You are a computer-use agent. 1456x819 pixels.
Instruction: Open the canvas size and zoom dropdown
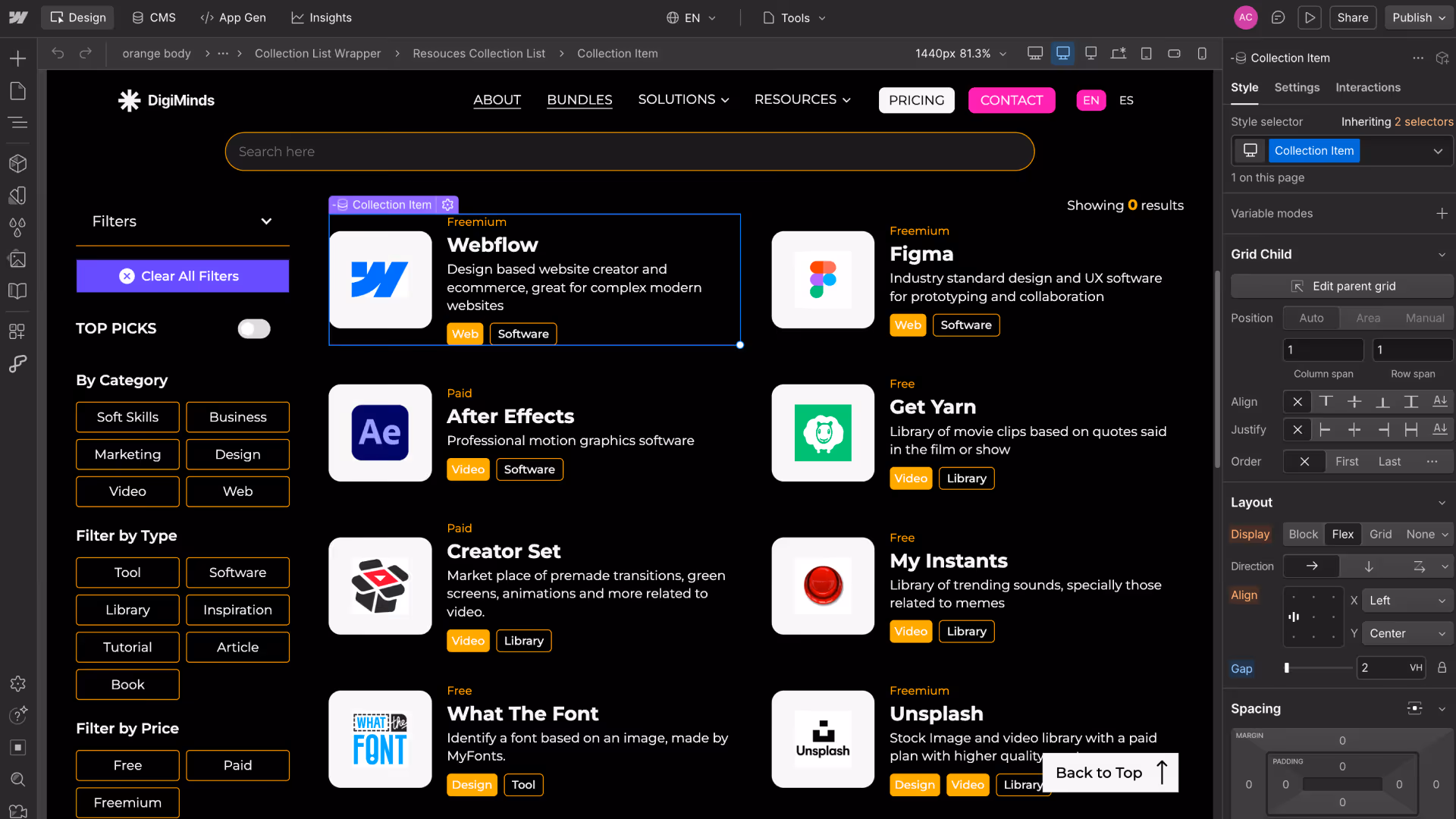pyautogui.click(x=961, y=53)
